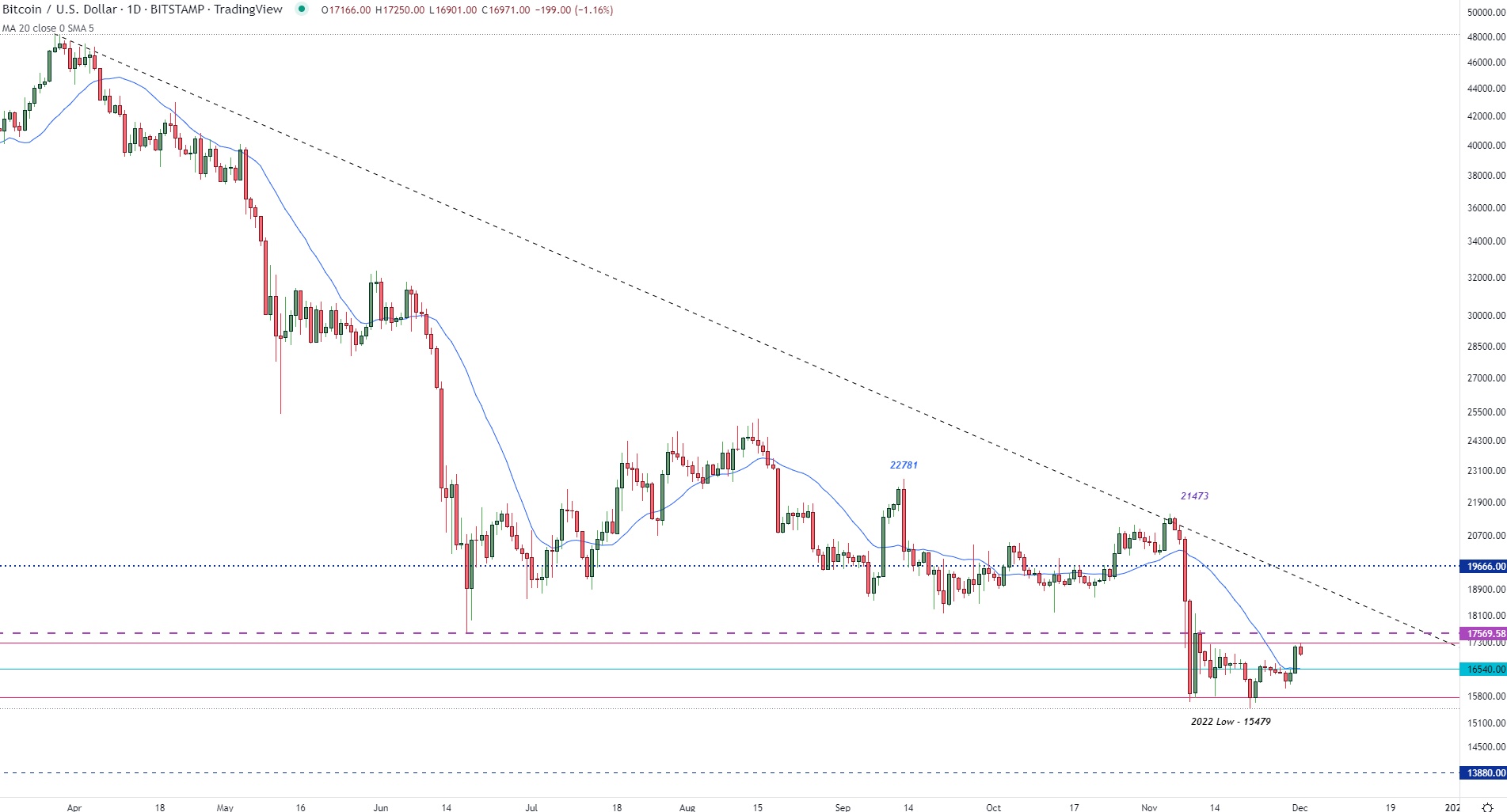Click the 20700.00 price axis value
The height and width of the screenshot is (812, 1507).
[x=1486, y=536]
